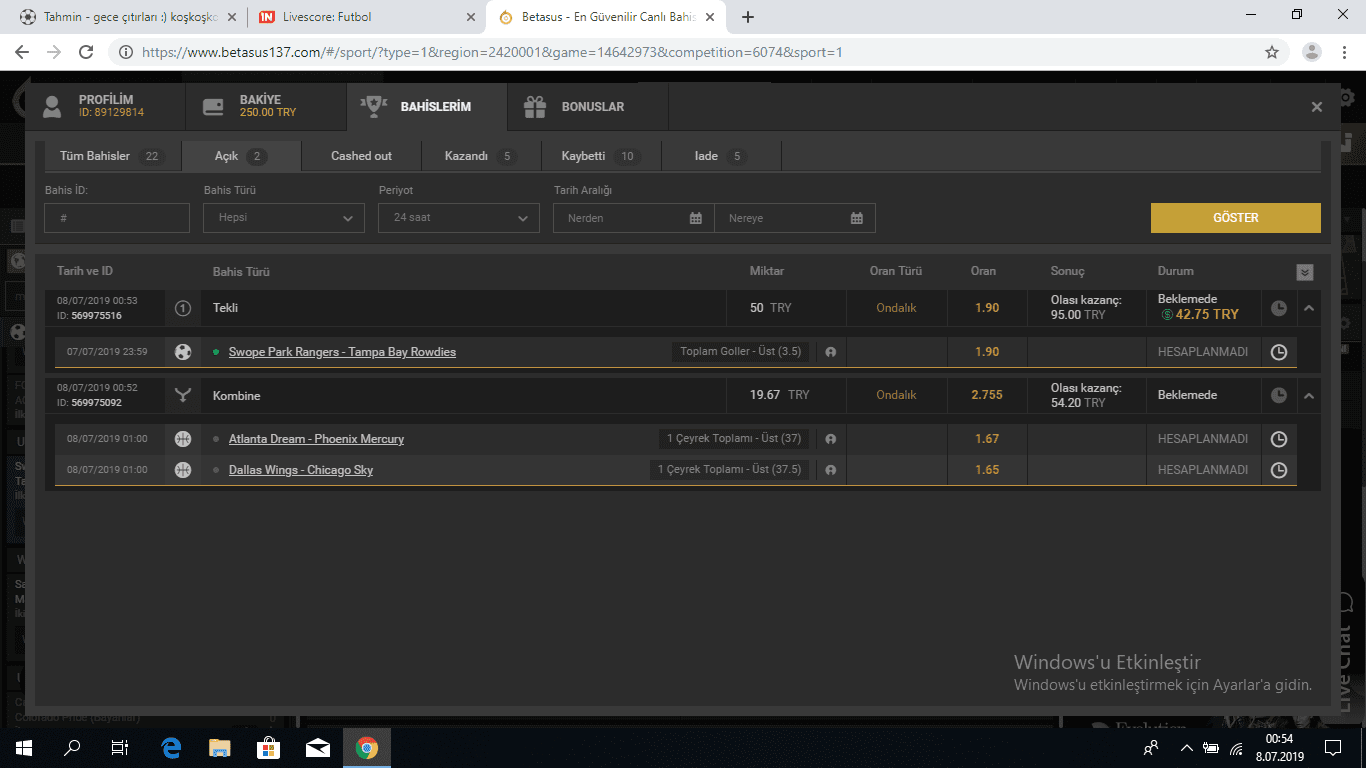Click the combo-bet icon beside Kombine
1366x768 pixels.
(183, 396)
